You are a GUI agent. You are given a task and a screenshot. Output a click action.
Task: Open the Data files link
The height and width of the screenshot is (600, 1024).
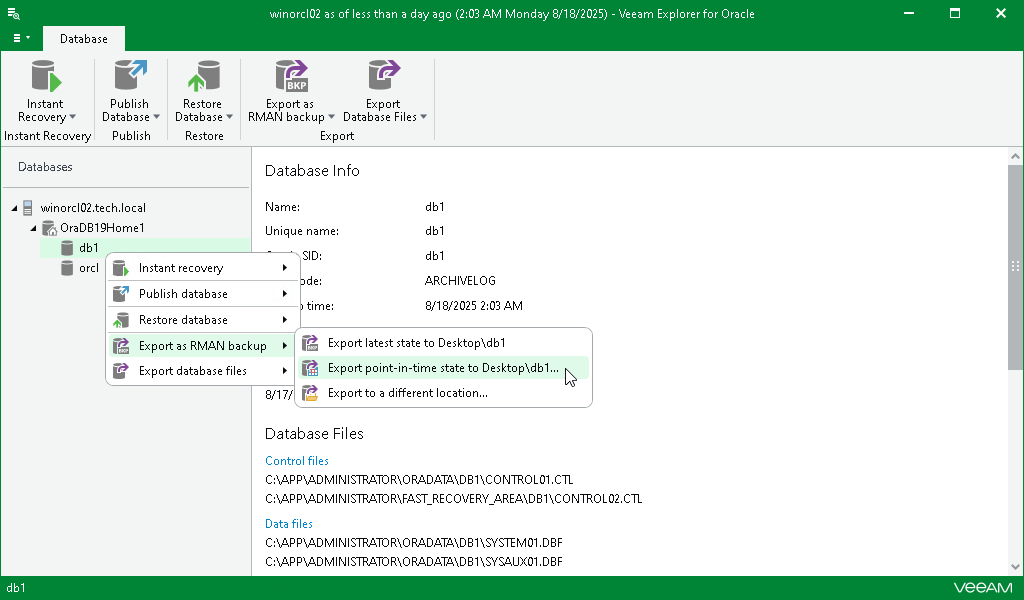point(288,523)
